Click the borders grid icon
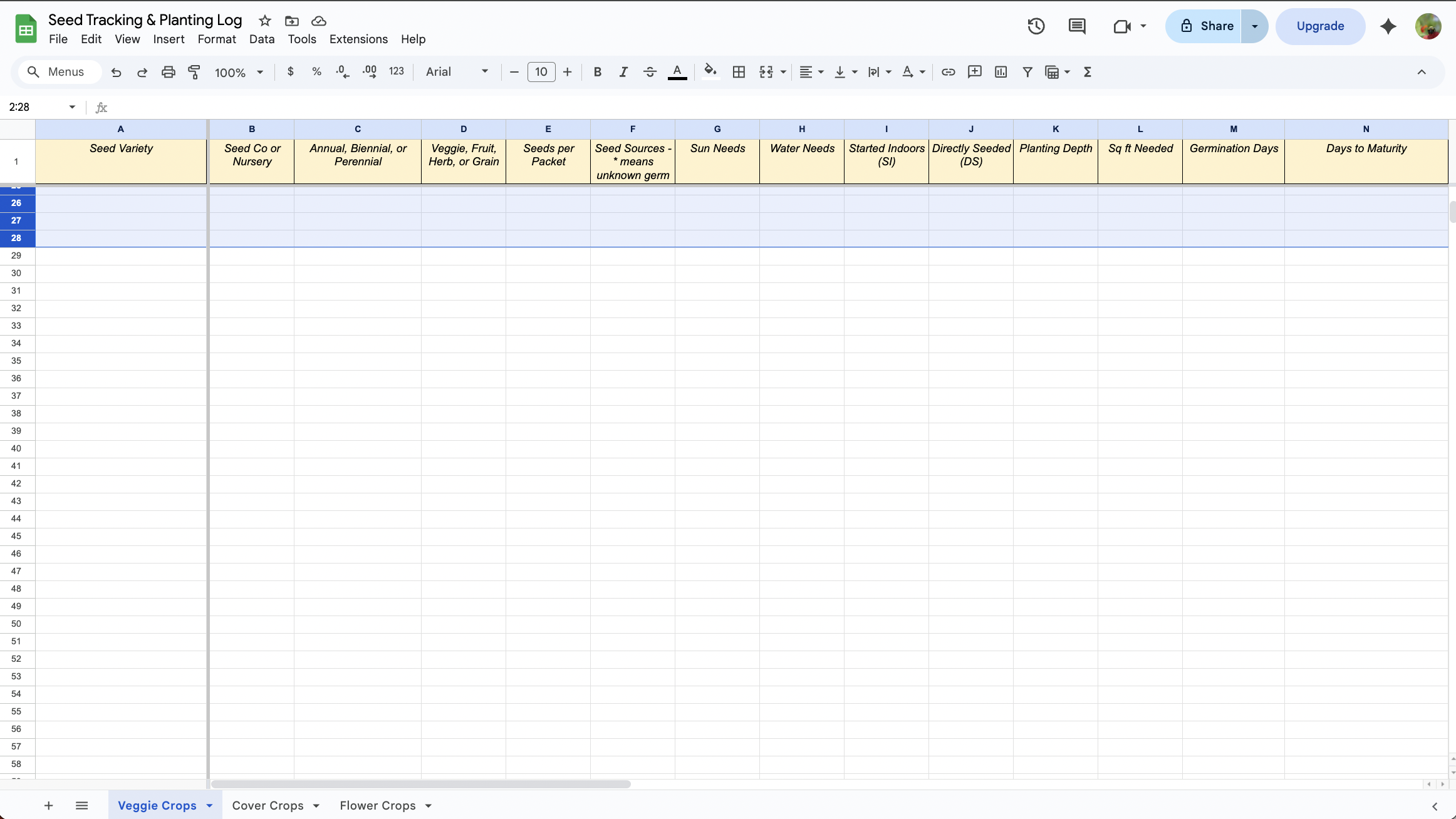This screenshot has width=1456, height=819. [x=739, y=72]
